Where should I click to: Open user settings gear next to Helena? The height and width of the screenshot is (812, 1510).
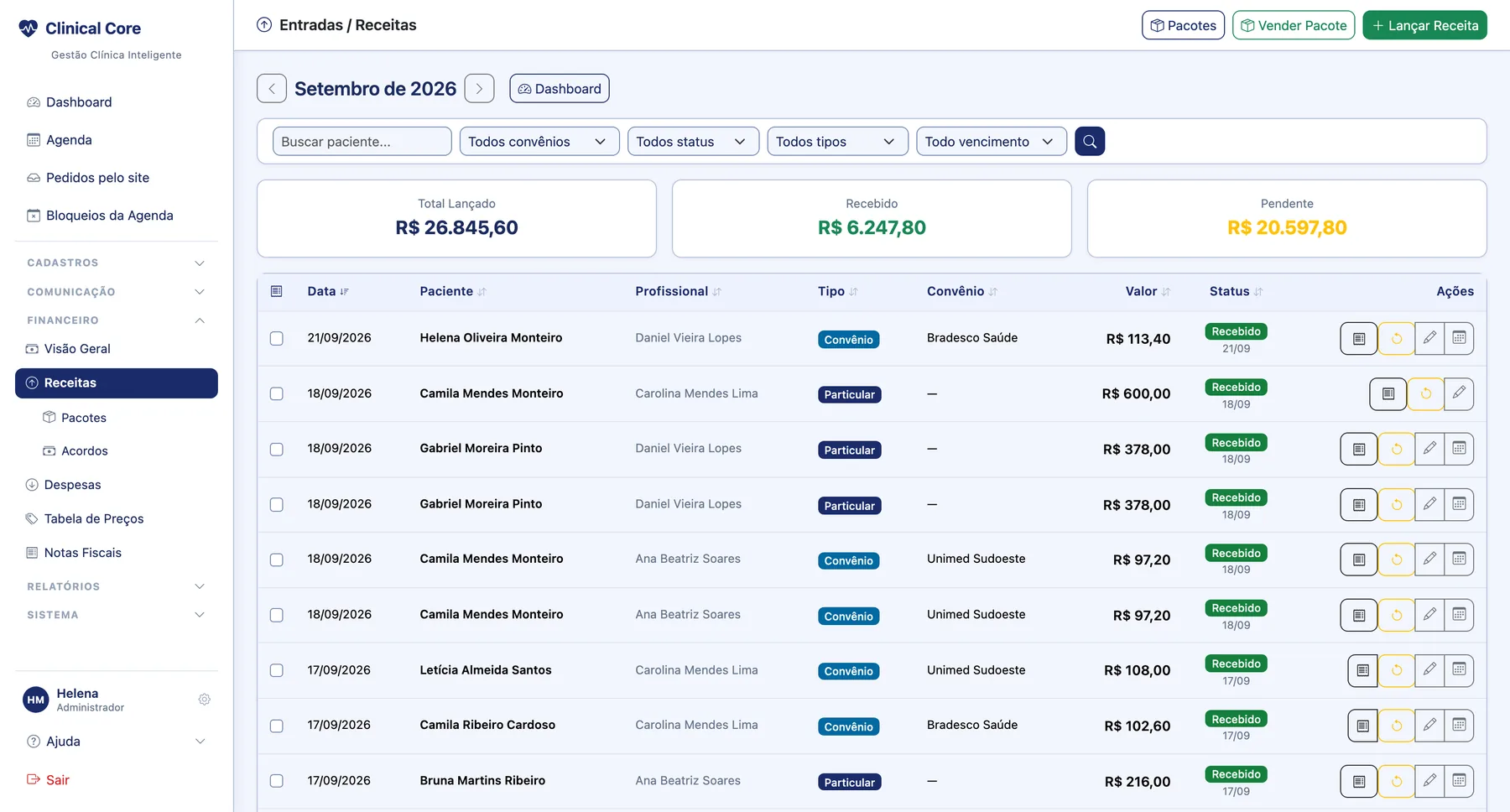click(x=204, y=700)
